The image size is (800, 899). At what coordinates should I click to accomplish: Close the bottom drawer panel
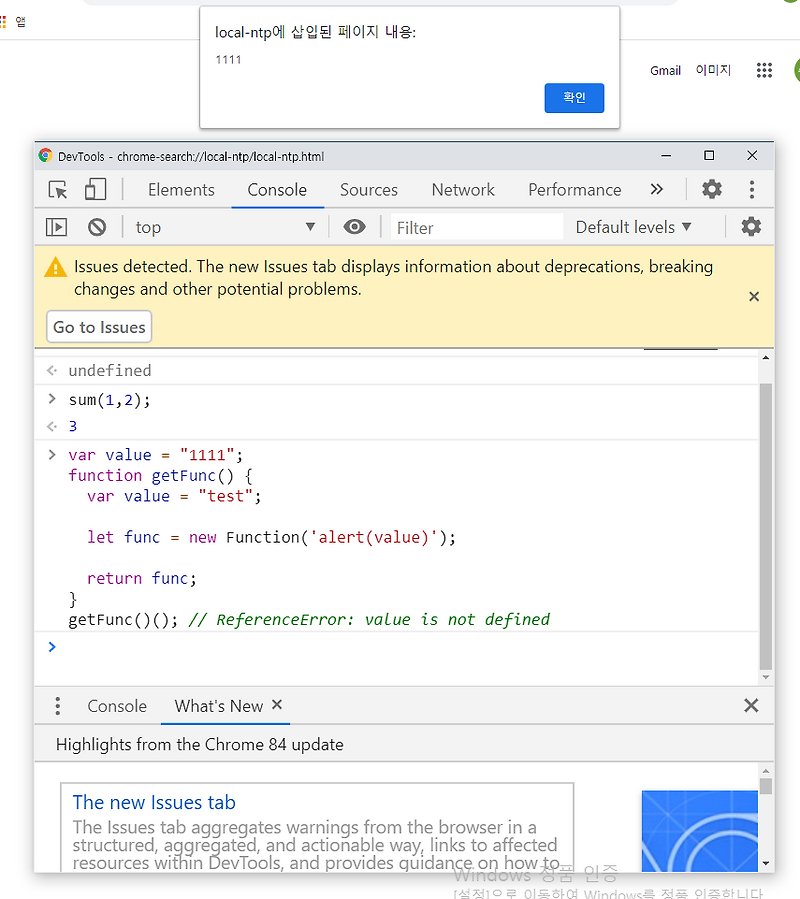[x=751, y=705]
